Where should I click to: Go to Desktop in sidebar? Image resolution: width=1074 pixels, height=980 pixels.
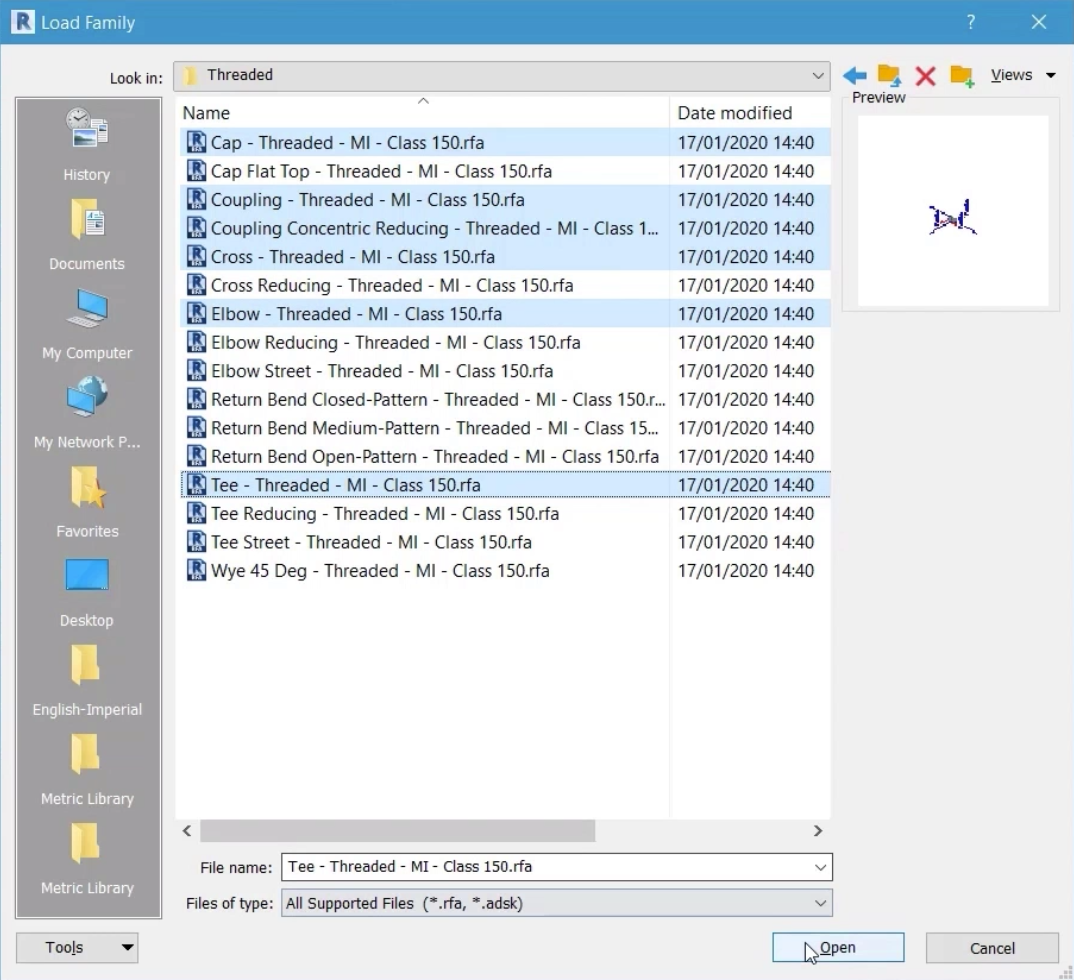[87, 592]
